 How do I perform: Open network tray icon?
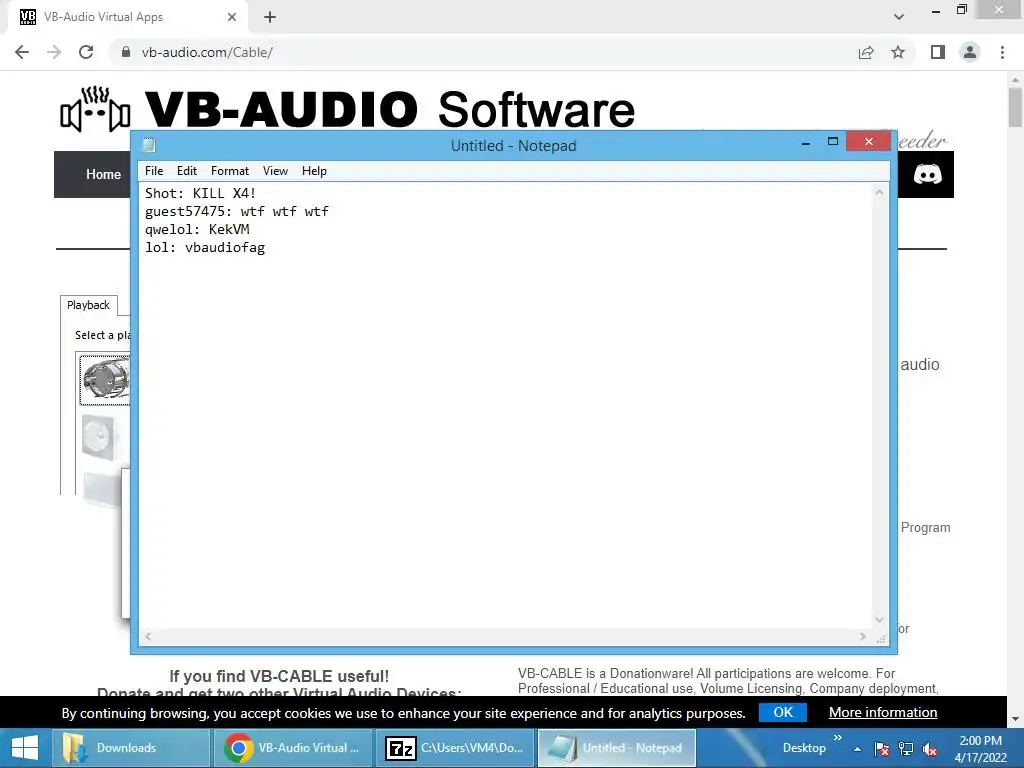tap(906, 749)
